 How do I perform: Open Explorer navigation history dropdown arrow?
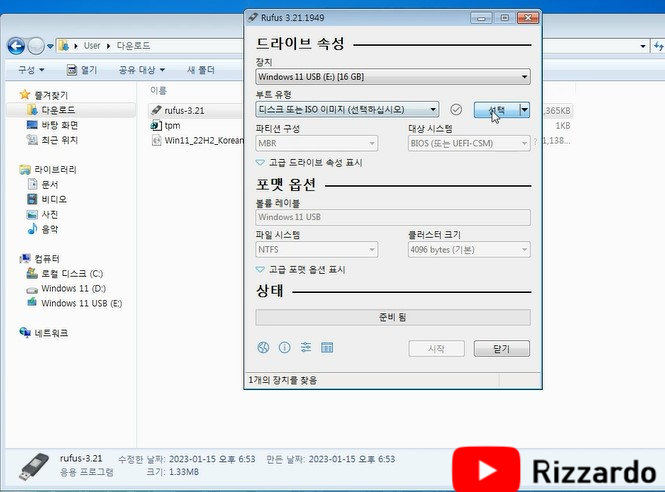tap(50, 46)
